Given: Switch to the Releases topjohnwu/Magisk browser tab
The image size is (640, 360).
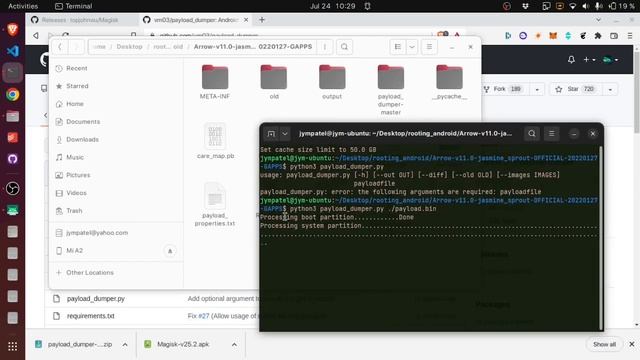Looking at the screenshot, I should click(x=80, y=20).
